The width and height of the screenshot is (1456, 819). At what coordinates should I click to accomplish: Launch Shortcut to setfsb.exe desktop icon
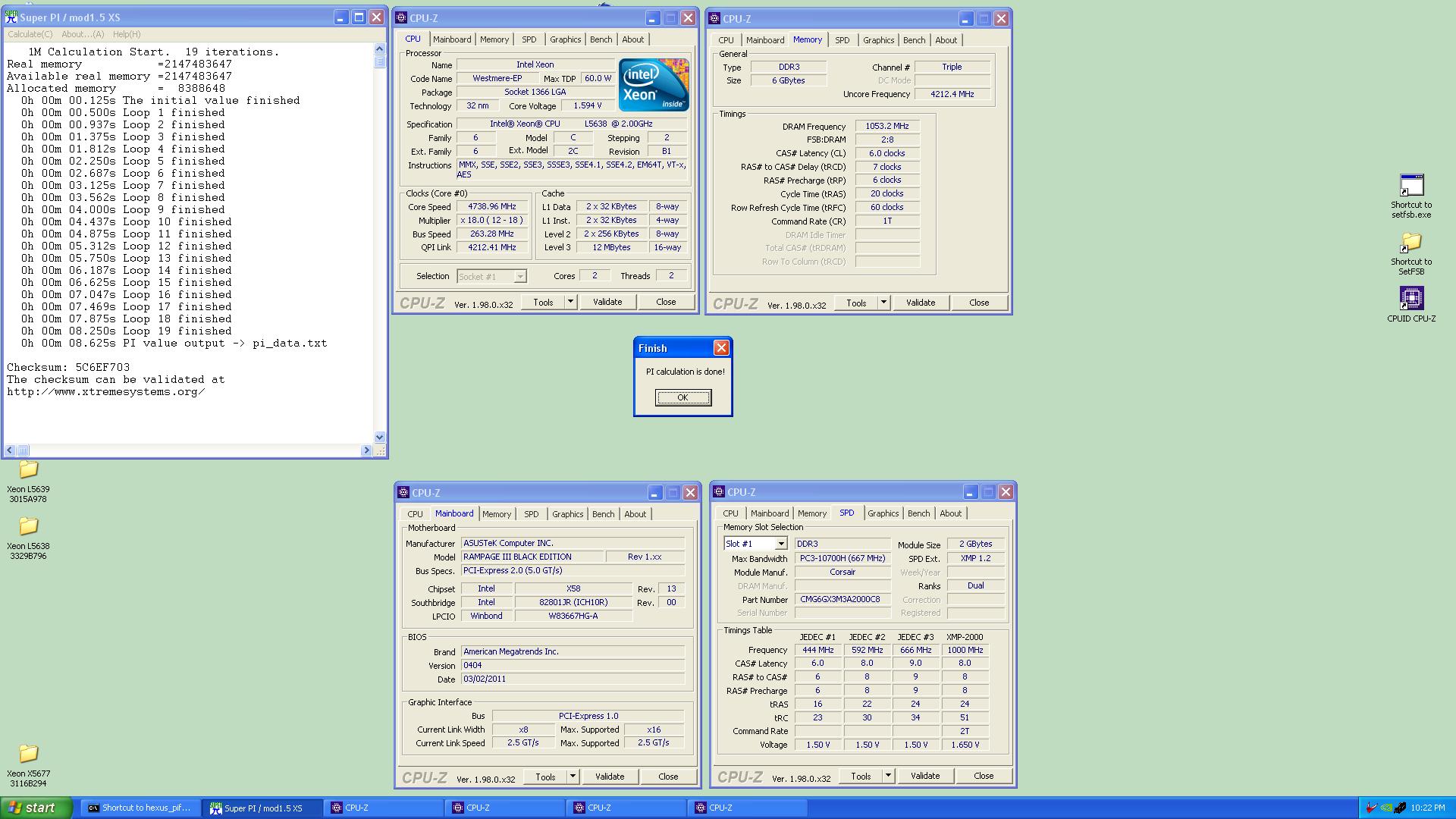(x=1411, y=196)
